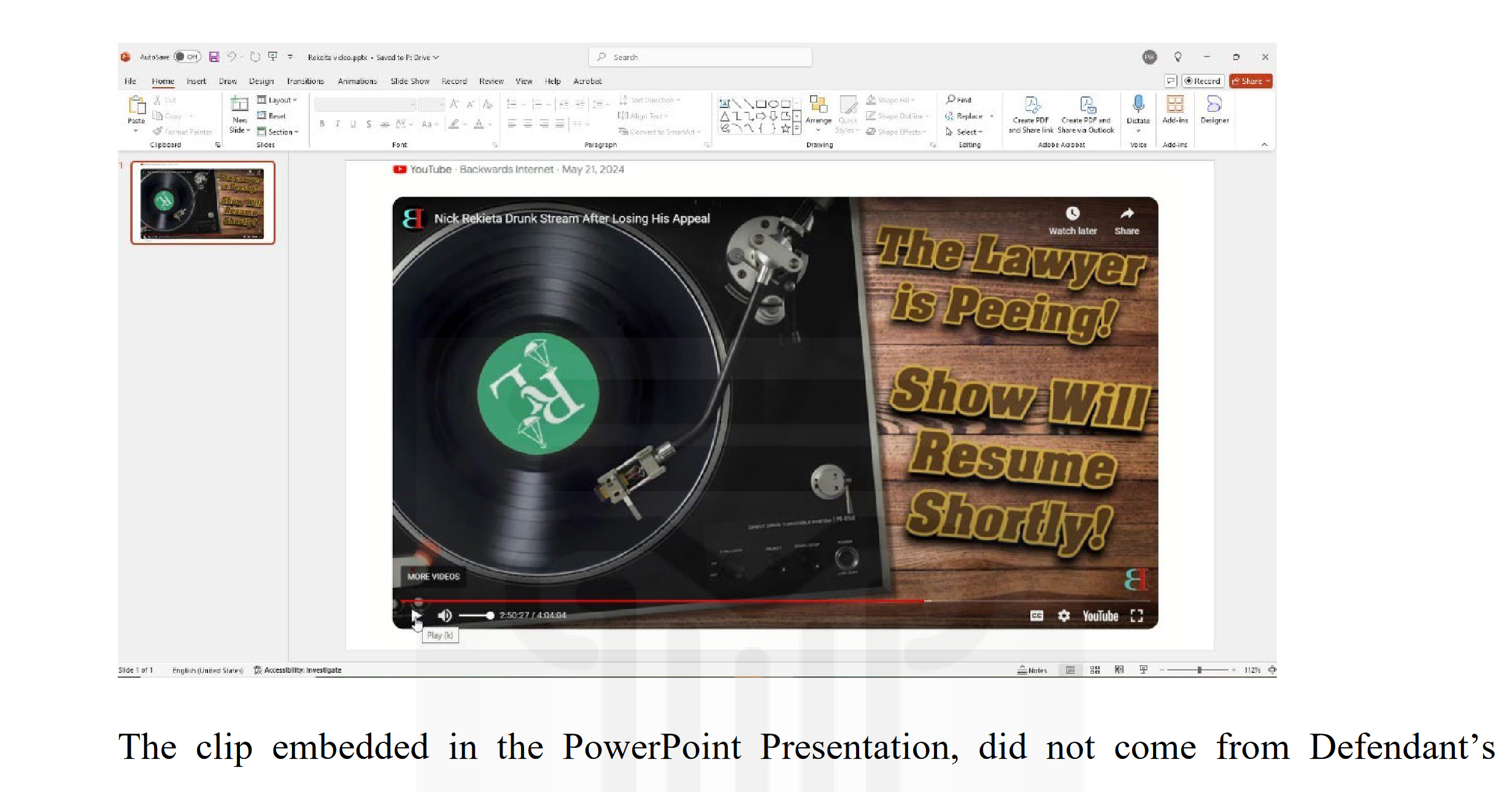Click the Undo arrow icon
The width and height of the screenshot is (1512, 792).
tap(231, 57)
